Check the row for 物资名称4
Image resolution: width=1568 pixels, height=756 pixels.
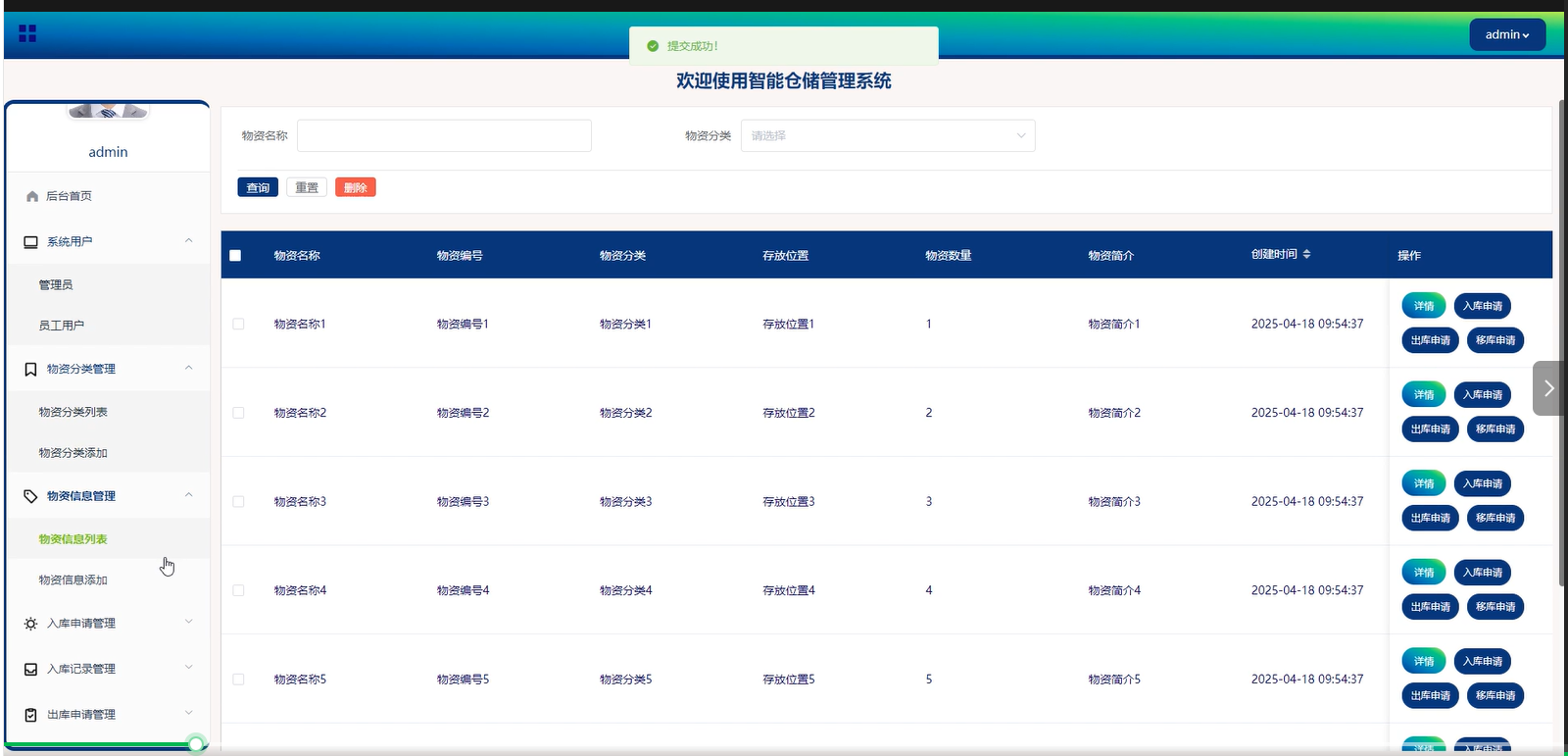238,590
